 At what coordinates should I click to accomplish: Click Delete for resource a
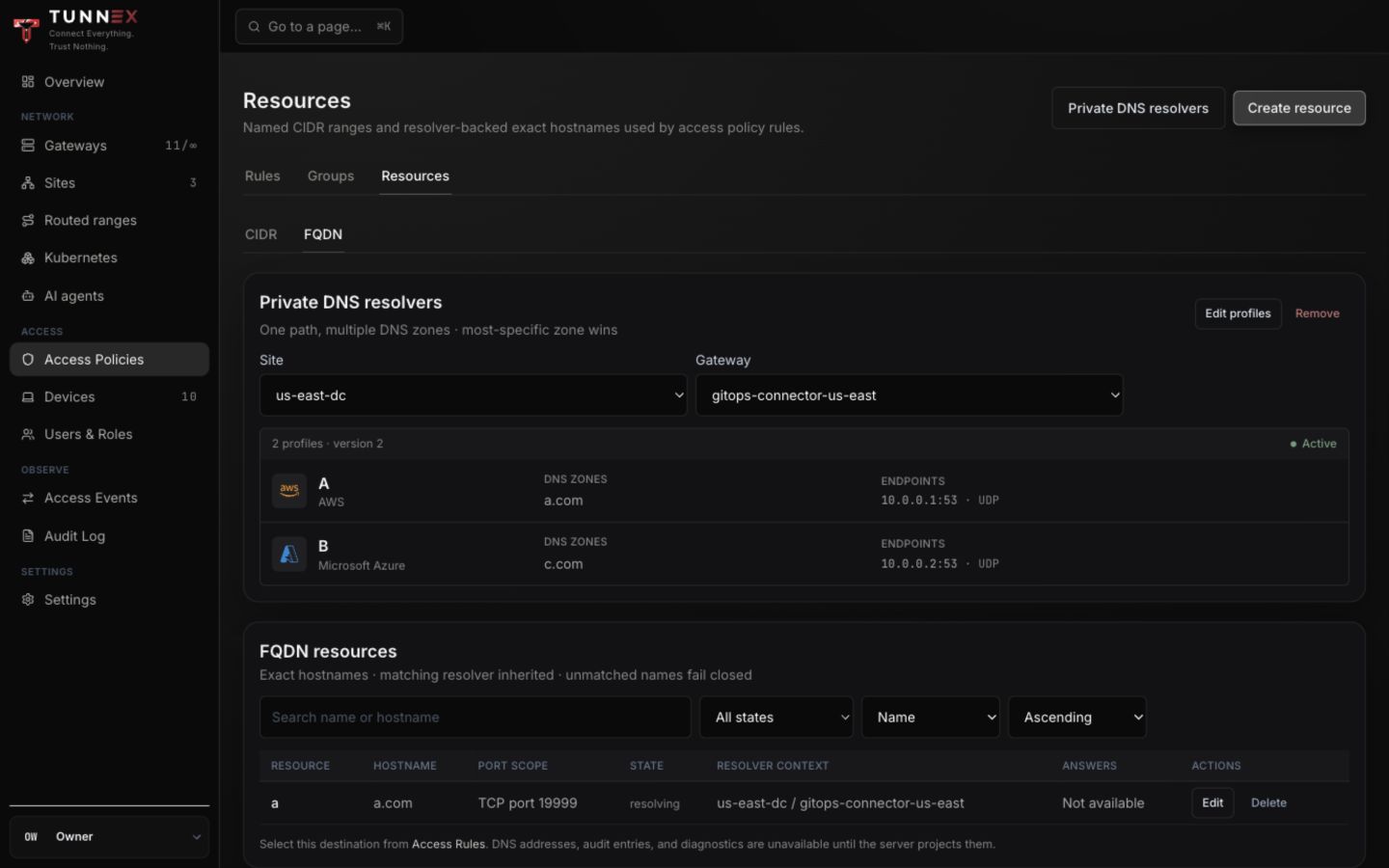[x=1268, y=802]
